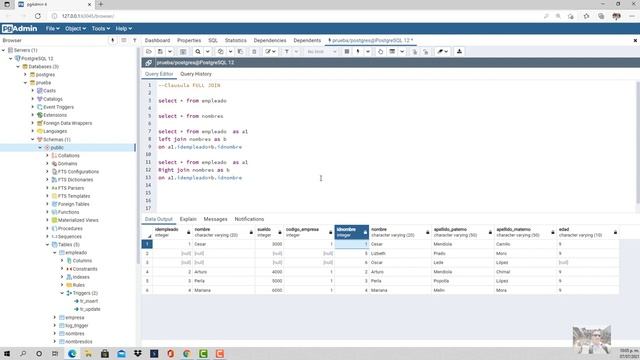This screenshot has height=360, width=640.
Task: Open Microsoft Edge from taskbar
Action: coord(72,353)
